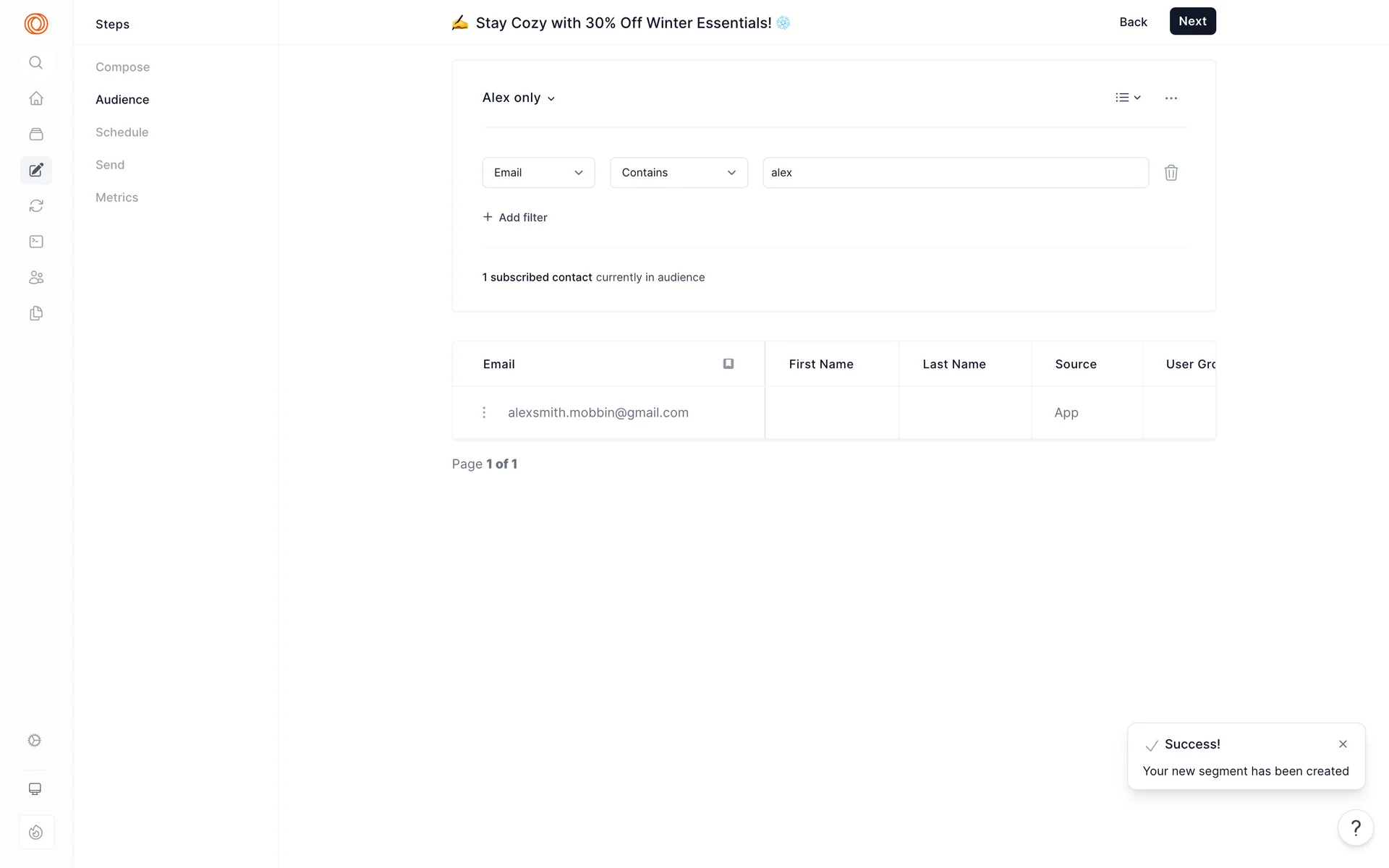This screenshot has width=1389, height=868.
Task: Dismiss the Success notification toast
Action: [x=1342, y=744]
